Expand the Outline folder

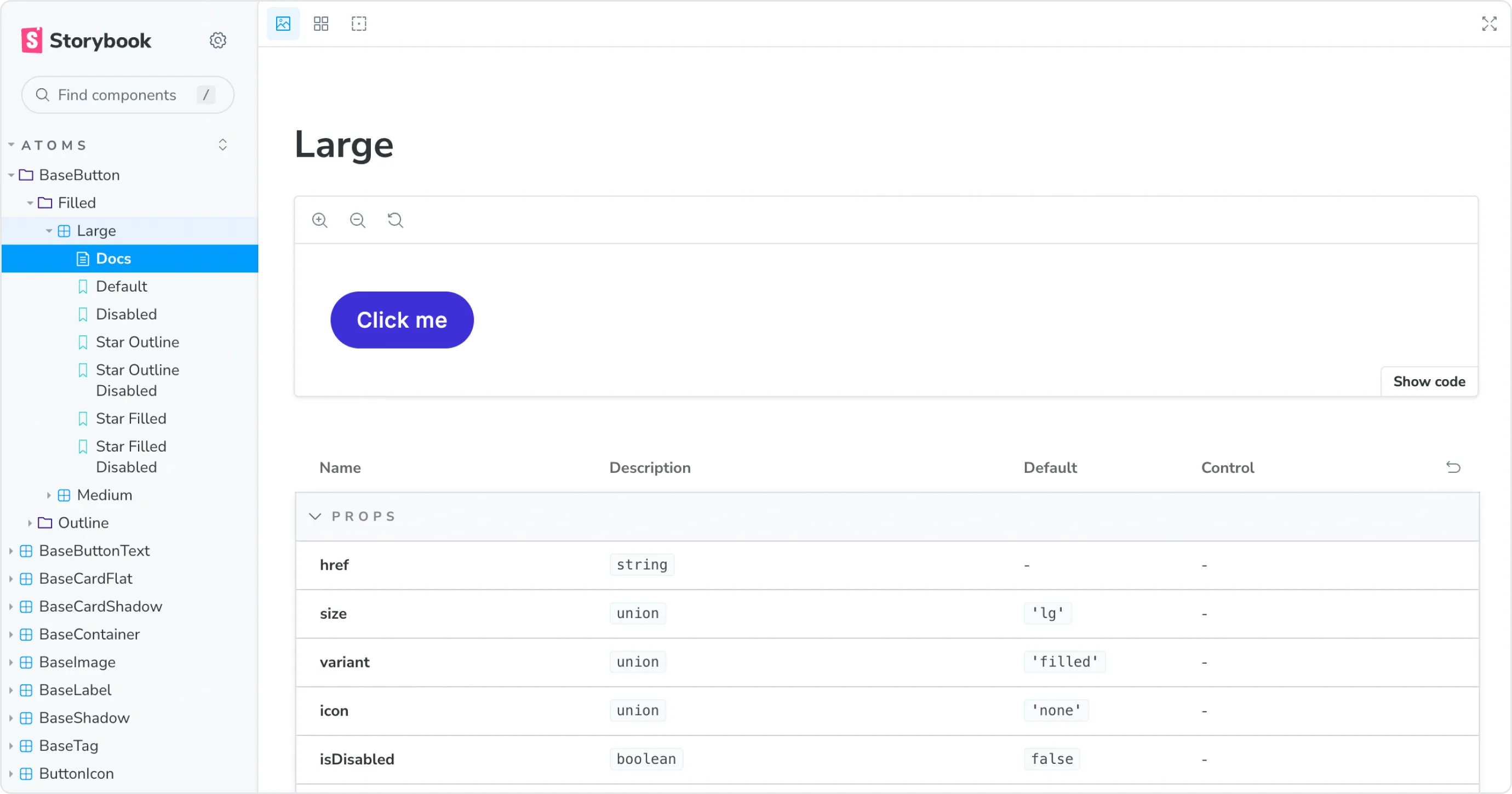[x=83, y=523]
